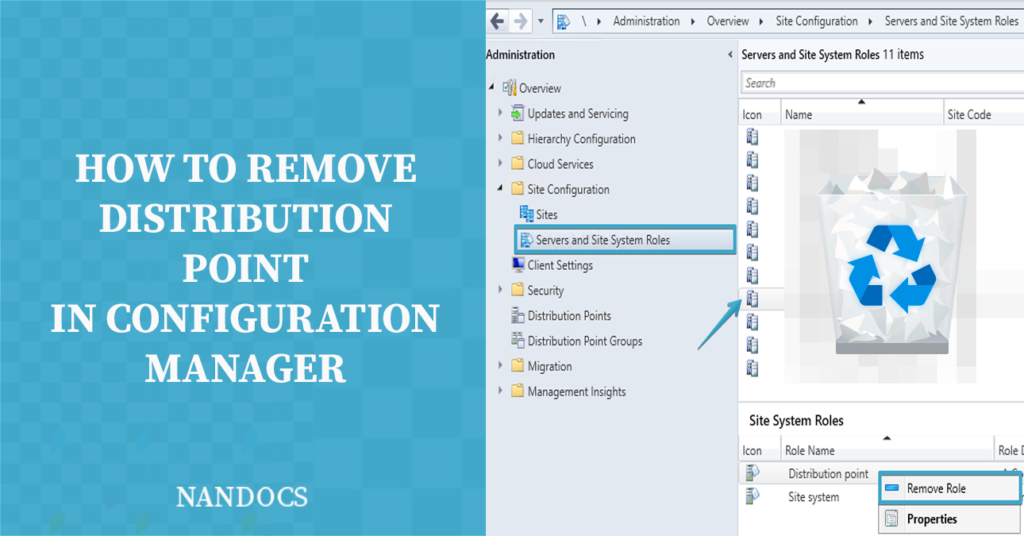This screenshot has width=1024, height=536.
Task: Click the Updates and Servicing icon
Action: [517, 113]
